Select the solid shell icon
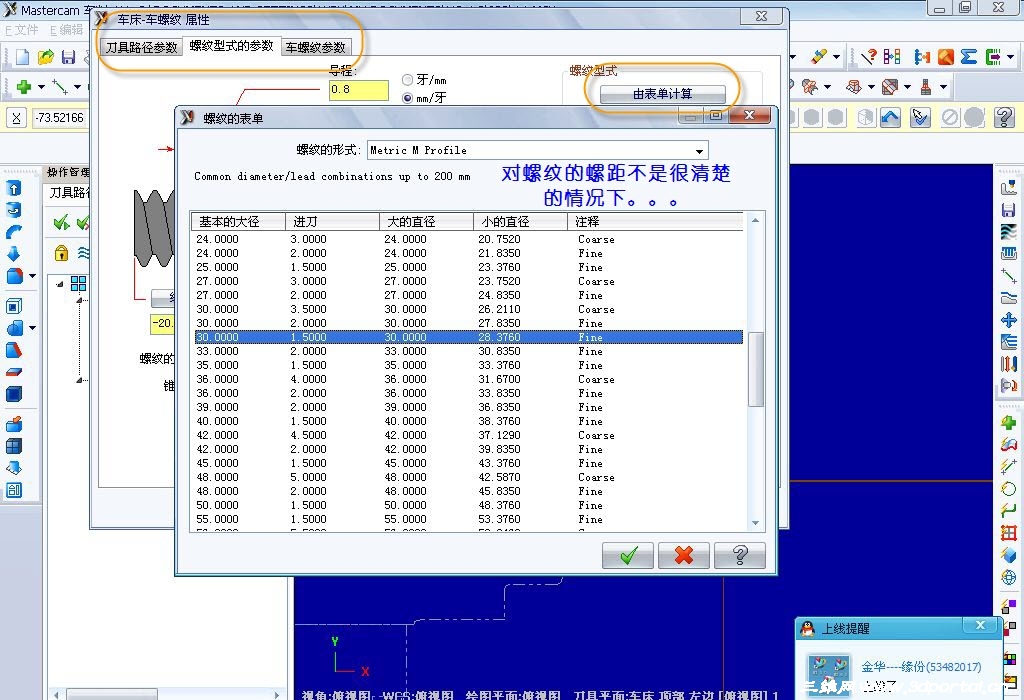The image size is (1024, 700). (14, 306)
